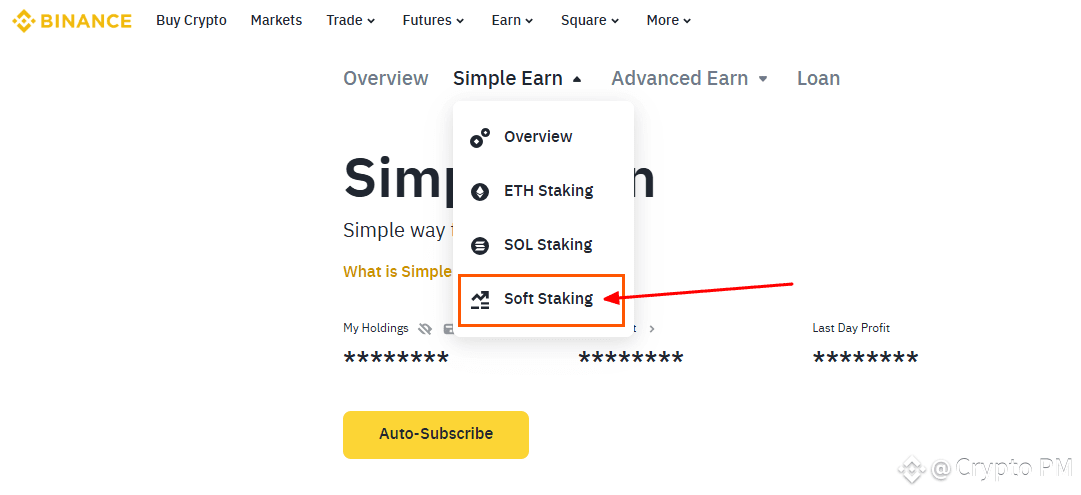Switch to the Loan tab
The width and height of the screenshot is (1081, 495).
(x=818, y=79)
